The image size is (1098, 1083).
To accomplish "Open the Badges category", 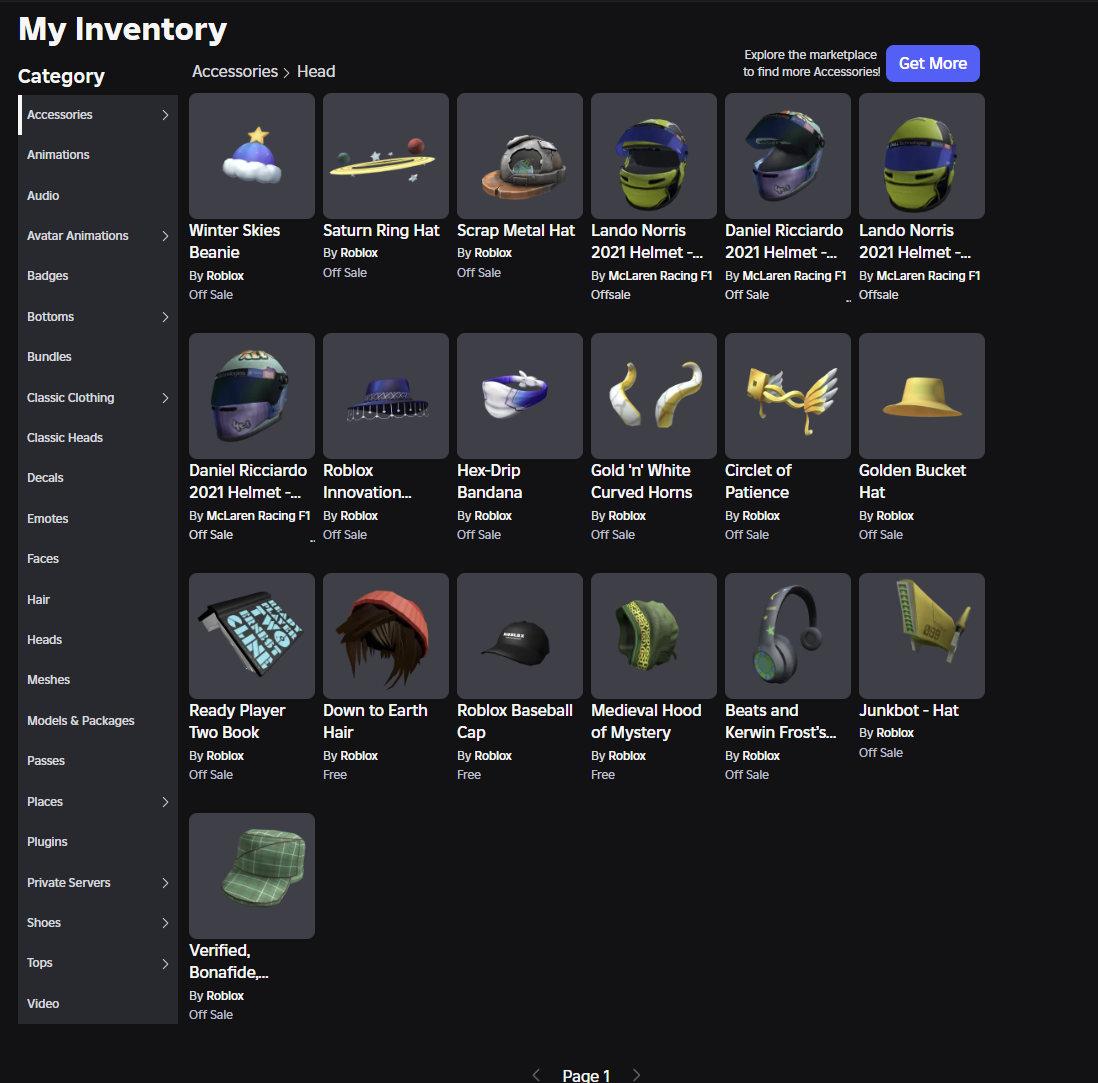I will [x=48, y=276].
